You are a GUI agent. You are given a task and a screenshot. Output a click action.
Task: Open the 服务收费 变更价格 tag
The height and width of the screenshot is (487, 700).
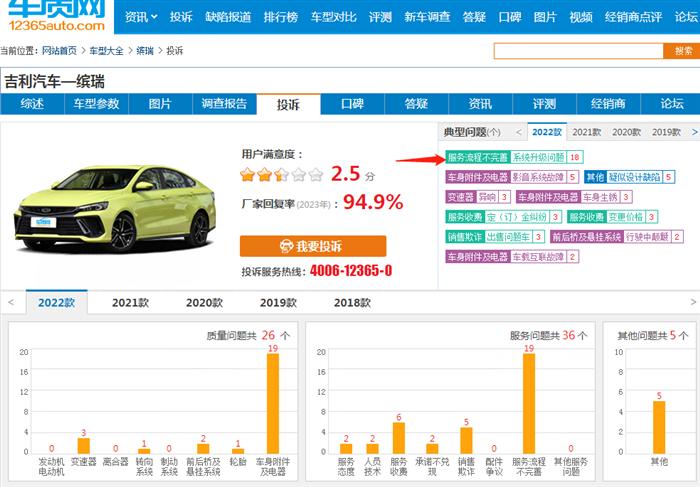click(x=612, y=217)
